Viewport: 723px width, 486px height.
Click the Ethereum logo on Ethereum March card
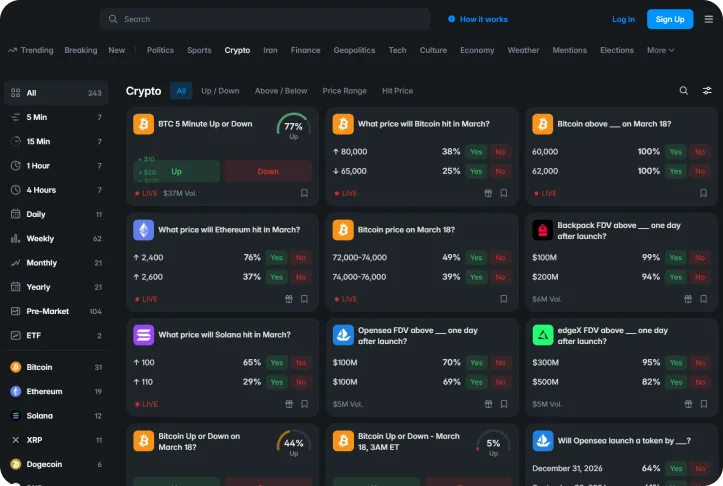(x=143, y=230)
